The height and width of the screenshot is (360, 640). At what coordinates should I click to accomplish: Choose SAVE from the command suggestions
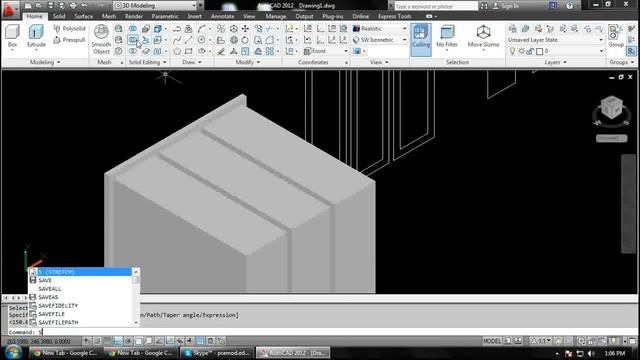click(x=80, y=280)
